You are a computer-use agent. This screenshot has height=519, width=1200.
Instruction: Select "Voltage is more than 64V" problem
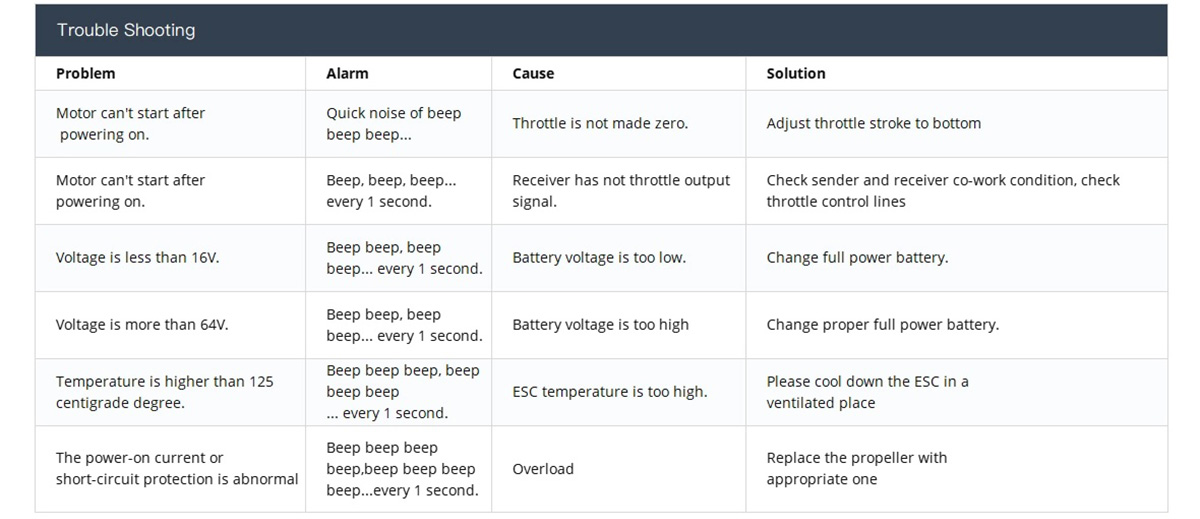[x=142, y=325]
